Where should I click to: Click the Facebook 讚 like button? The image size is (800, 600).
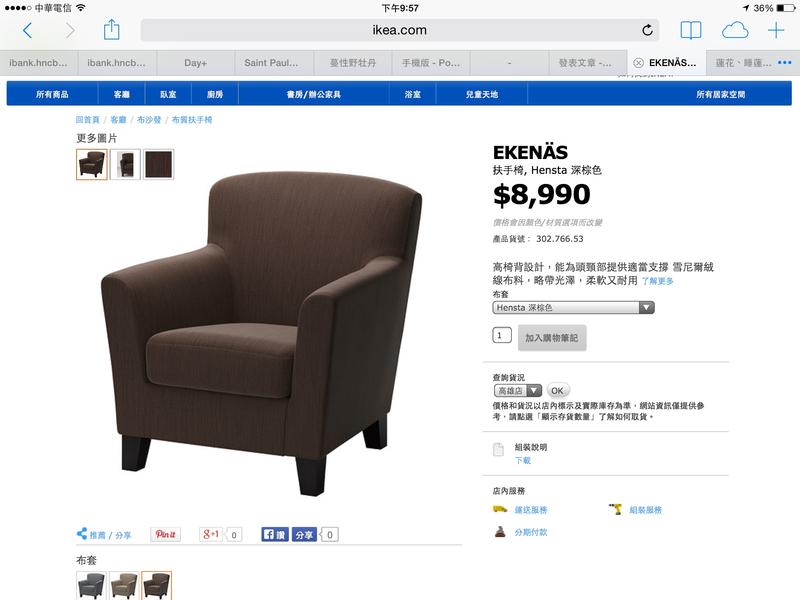(x=274, y=534)
